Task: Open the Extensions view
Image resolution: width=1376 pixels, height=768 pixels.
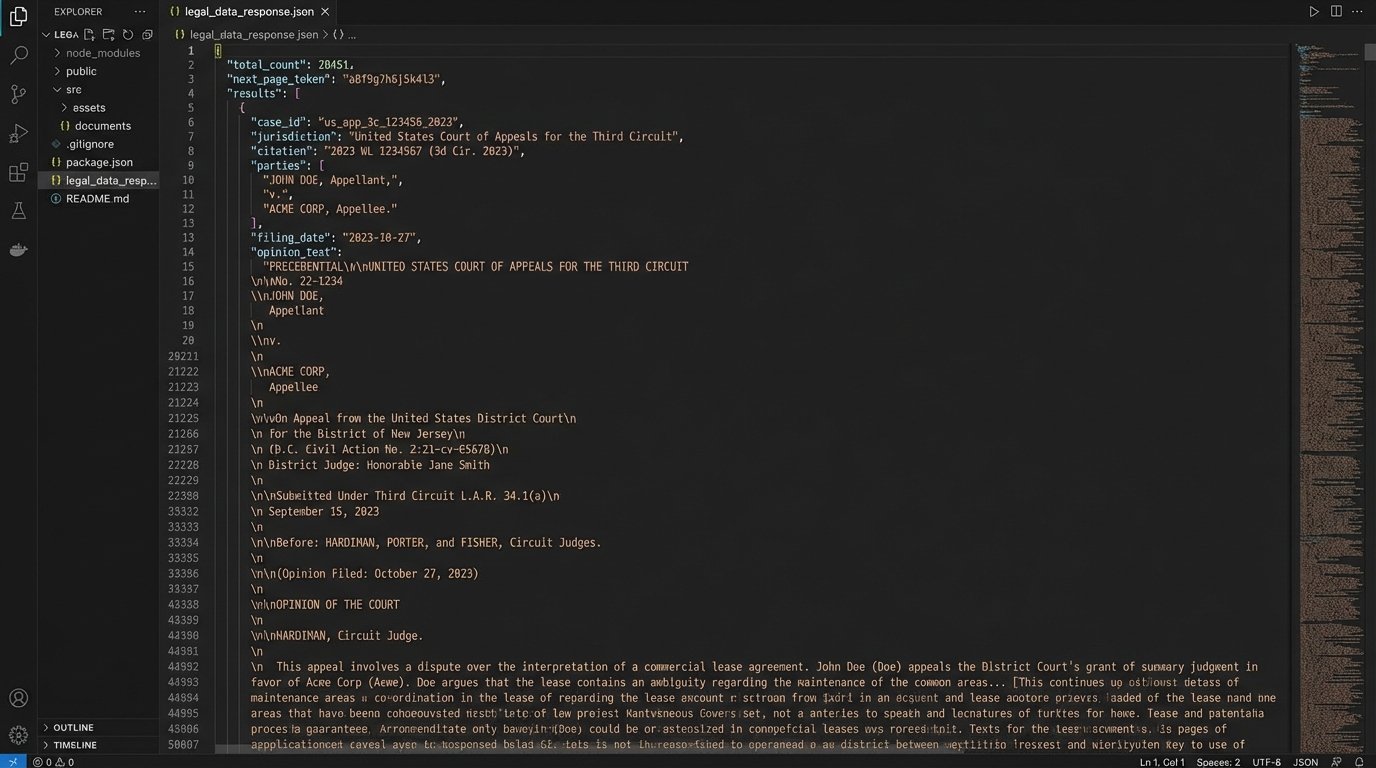Action: pyautogui.click(x=18, y=172)
